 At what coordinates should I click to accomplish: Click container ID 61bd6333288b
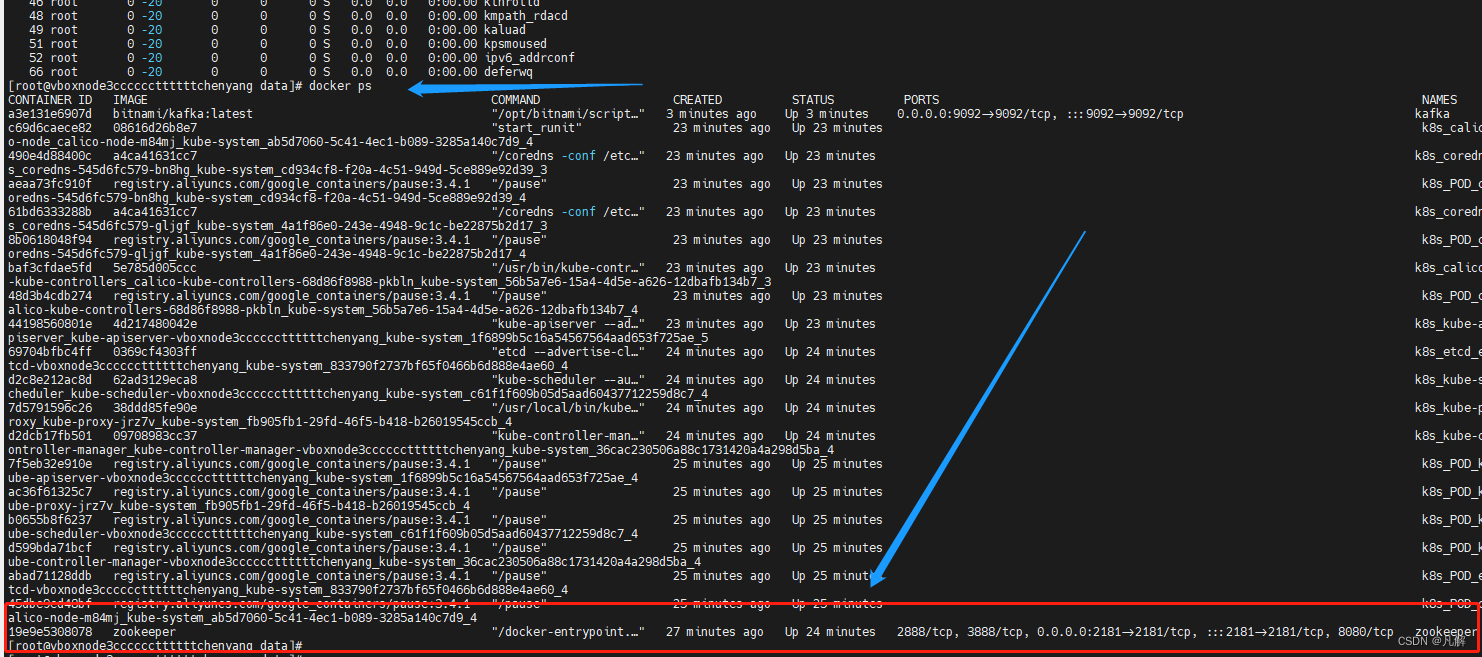coord(49,212)
